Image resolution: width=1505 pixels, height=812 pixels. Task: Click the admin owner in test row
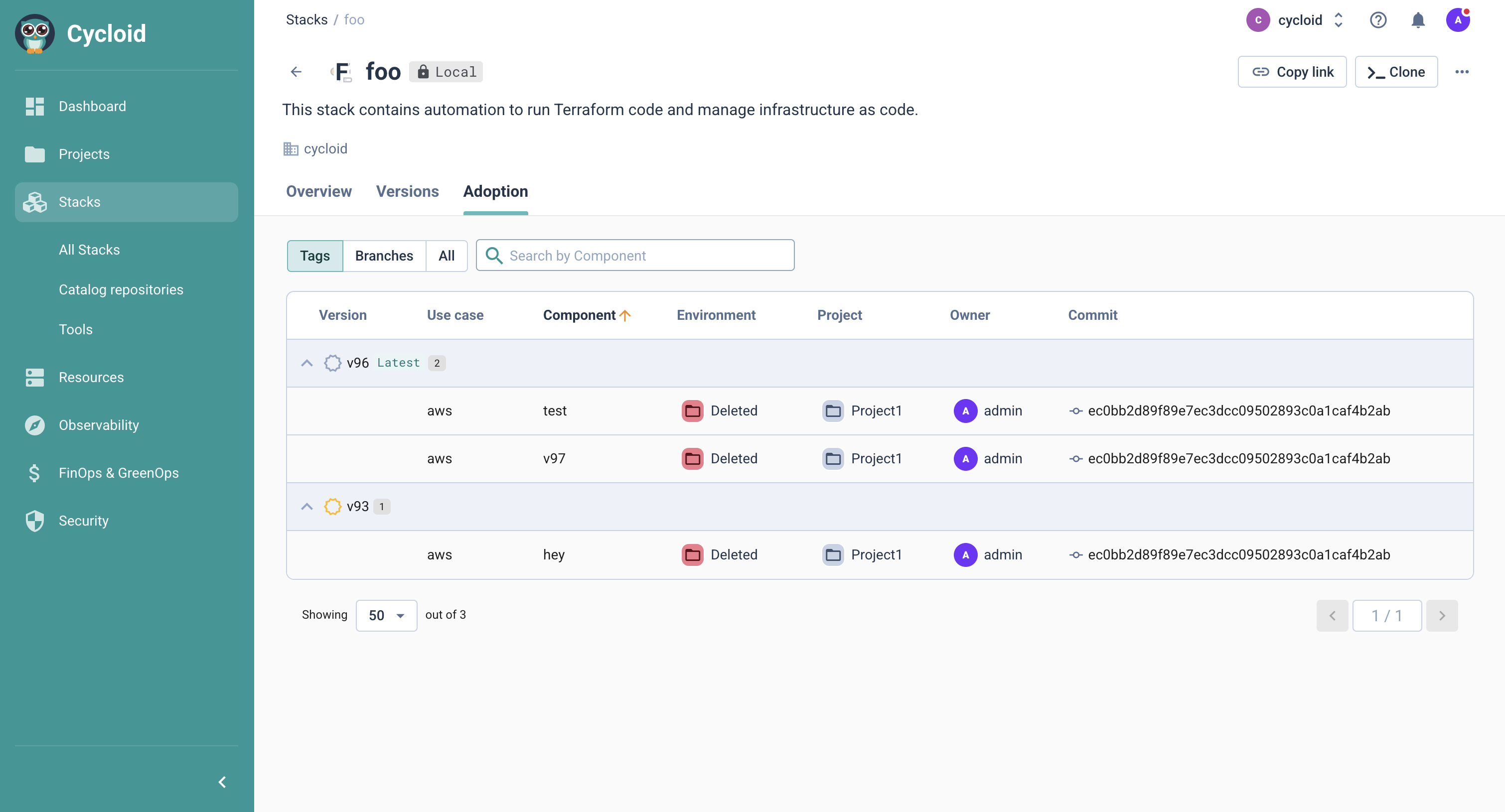[1003, 410]
